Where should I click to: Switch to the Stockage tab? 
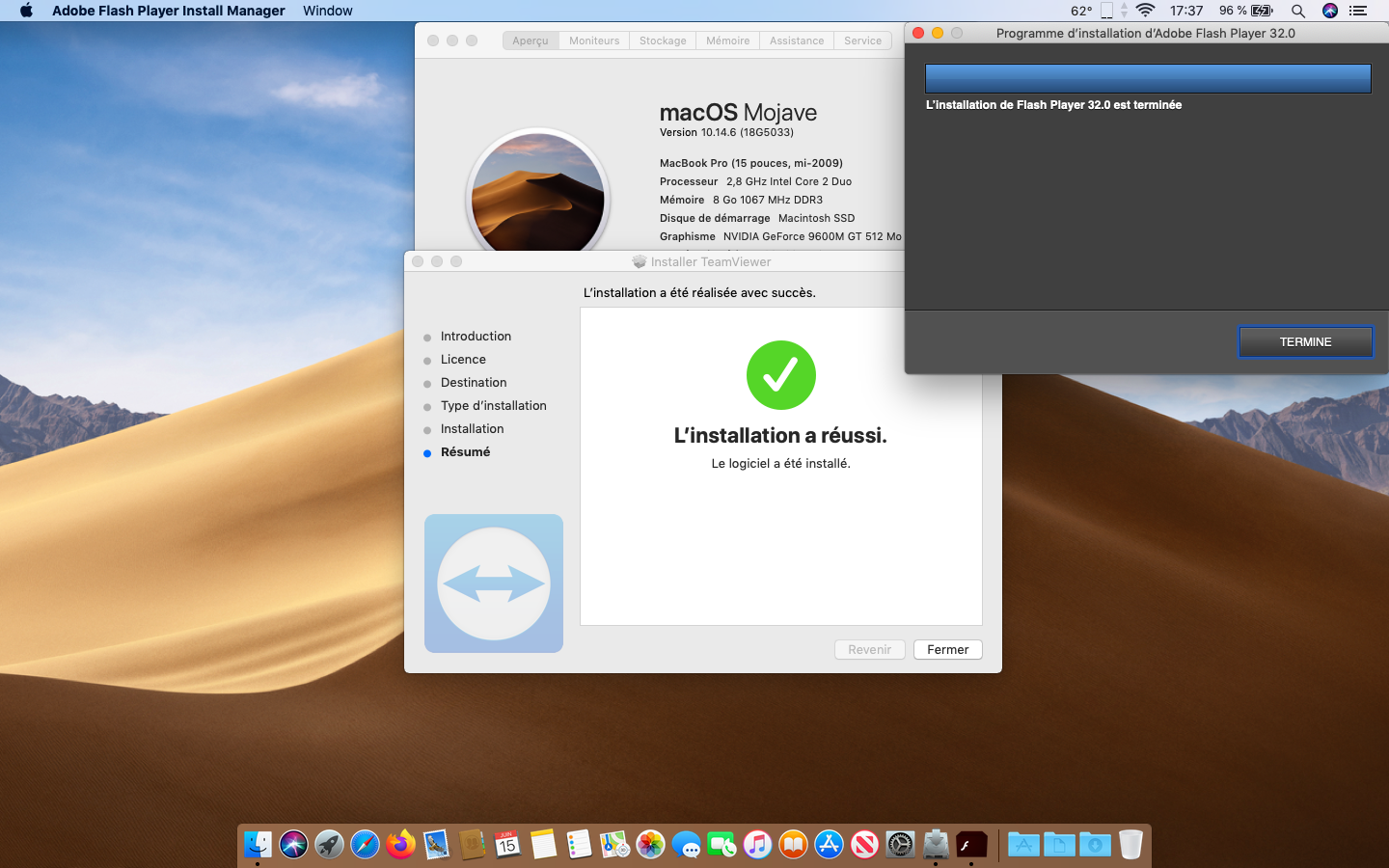click(663, 41)
